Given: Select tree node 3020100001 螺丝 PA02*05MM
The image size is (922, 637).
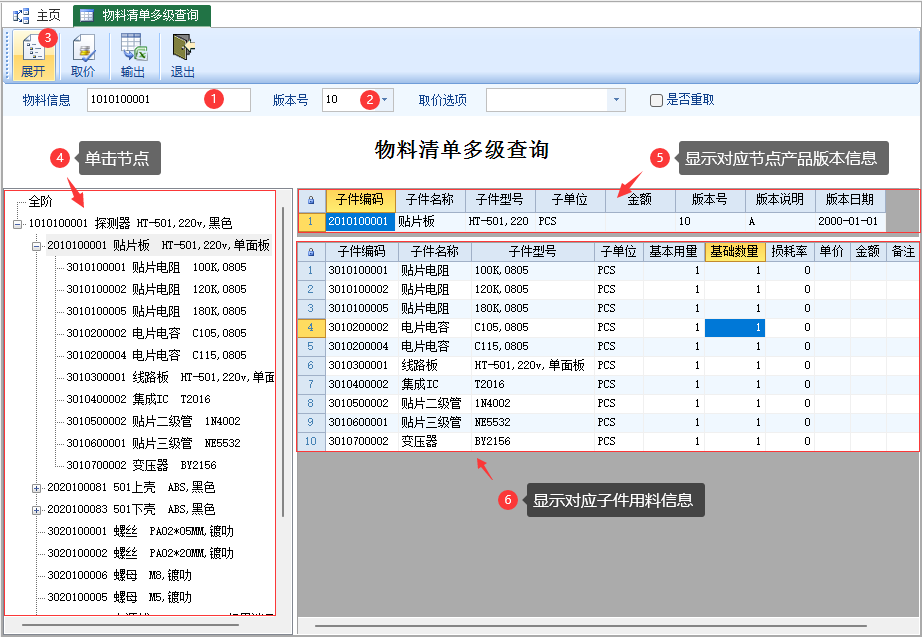Looking at the screenshot, I should click(x=141, y=532).
